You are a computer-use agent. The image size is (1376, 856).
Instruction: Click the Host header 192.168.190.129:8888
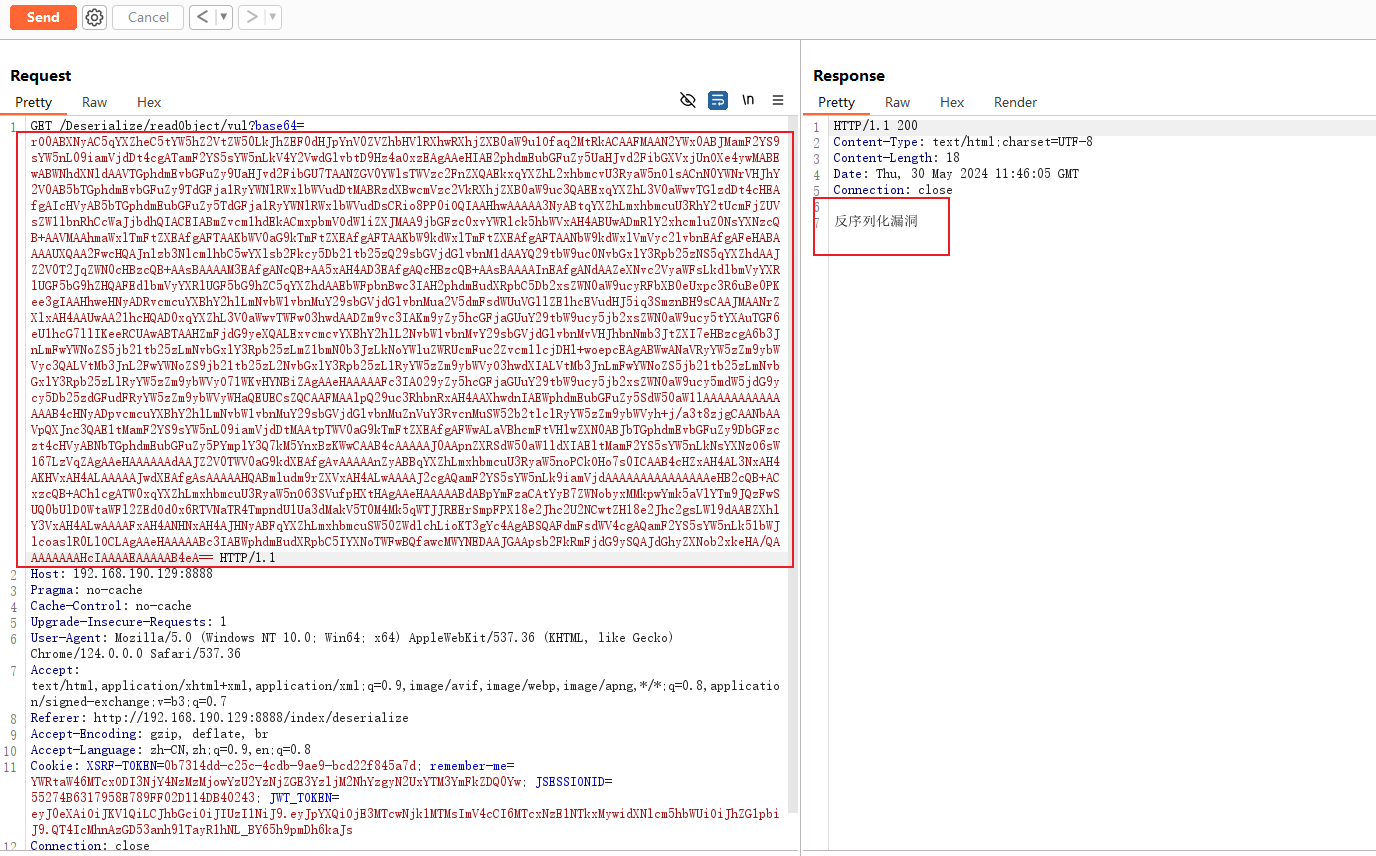click(x=121, y=574)
